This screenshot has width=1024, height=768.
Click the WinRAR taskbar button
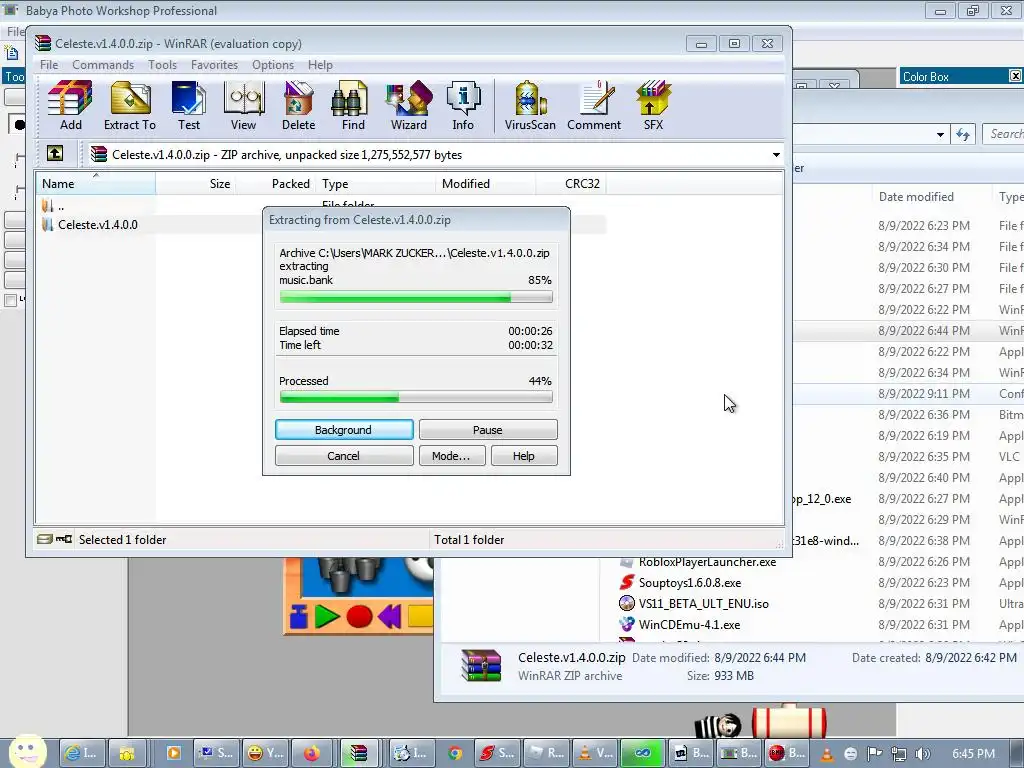point(359,753)
